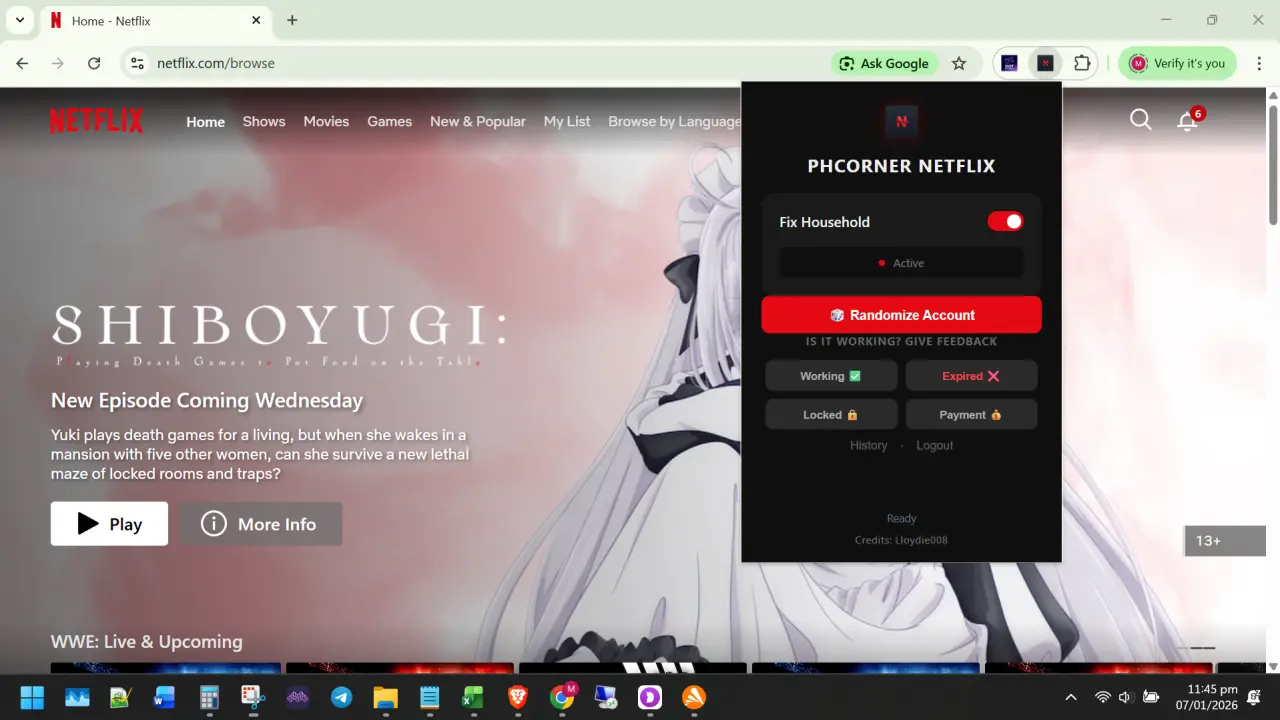Switch to Chrome in the taskbar
Viewport: 1280px width, 720px height.
pyautogui.click(x=562, y=697)
